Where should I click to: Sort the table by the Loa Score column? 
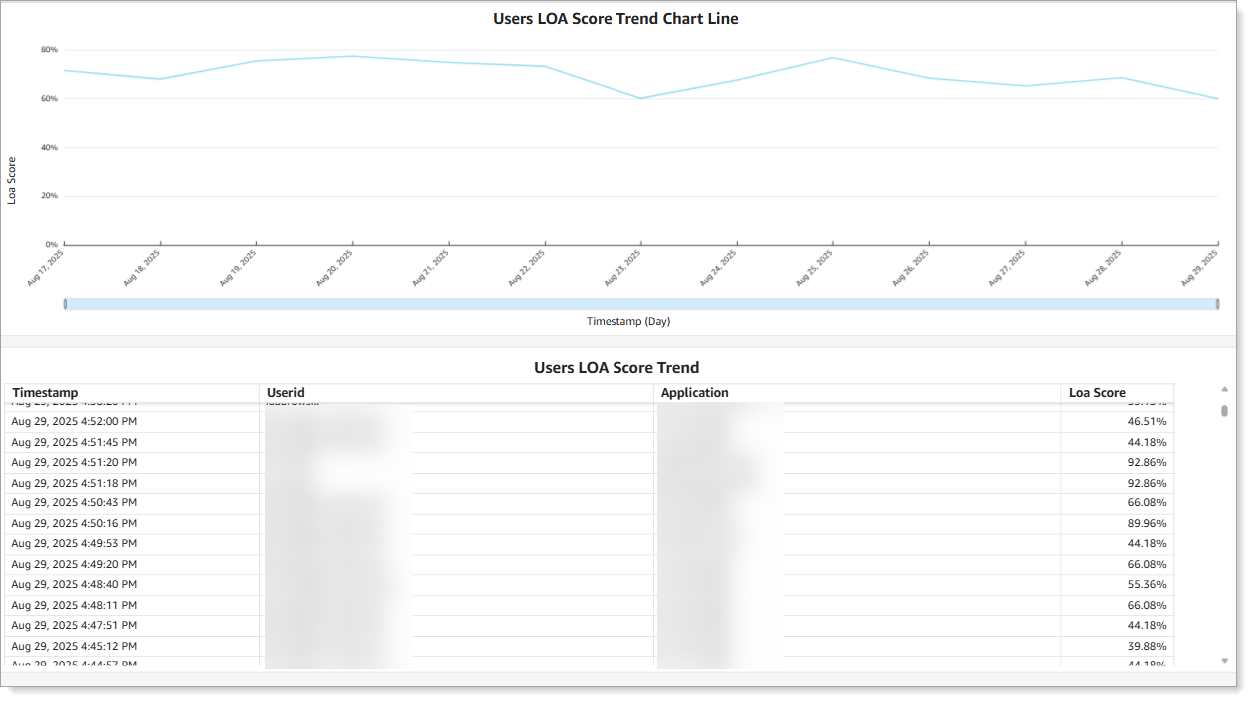pos(1098,392)
